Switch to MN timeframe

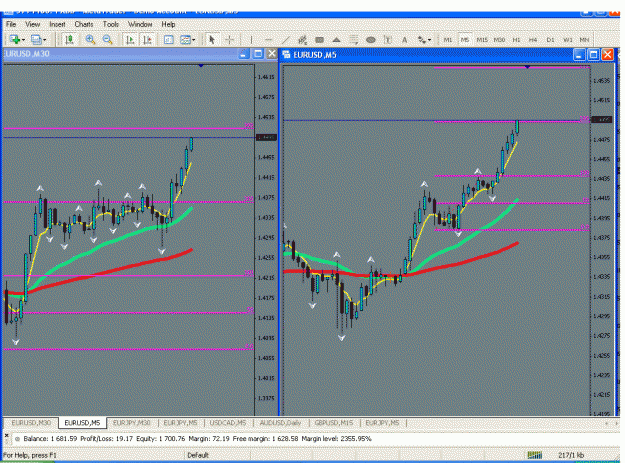pos(584,40)
